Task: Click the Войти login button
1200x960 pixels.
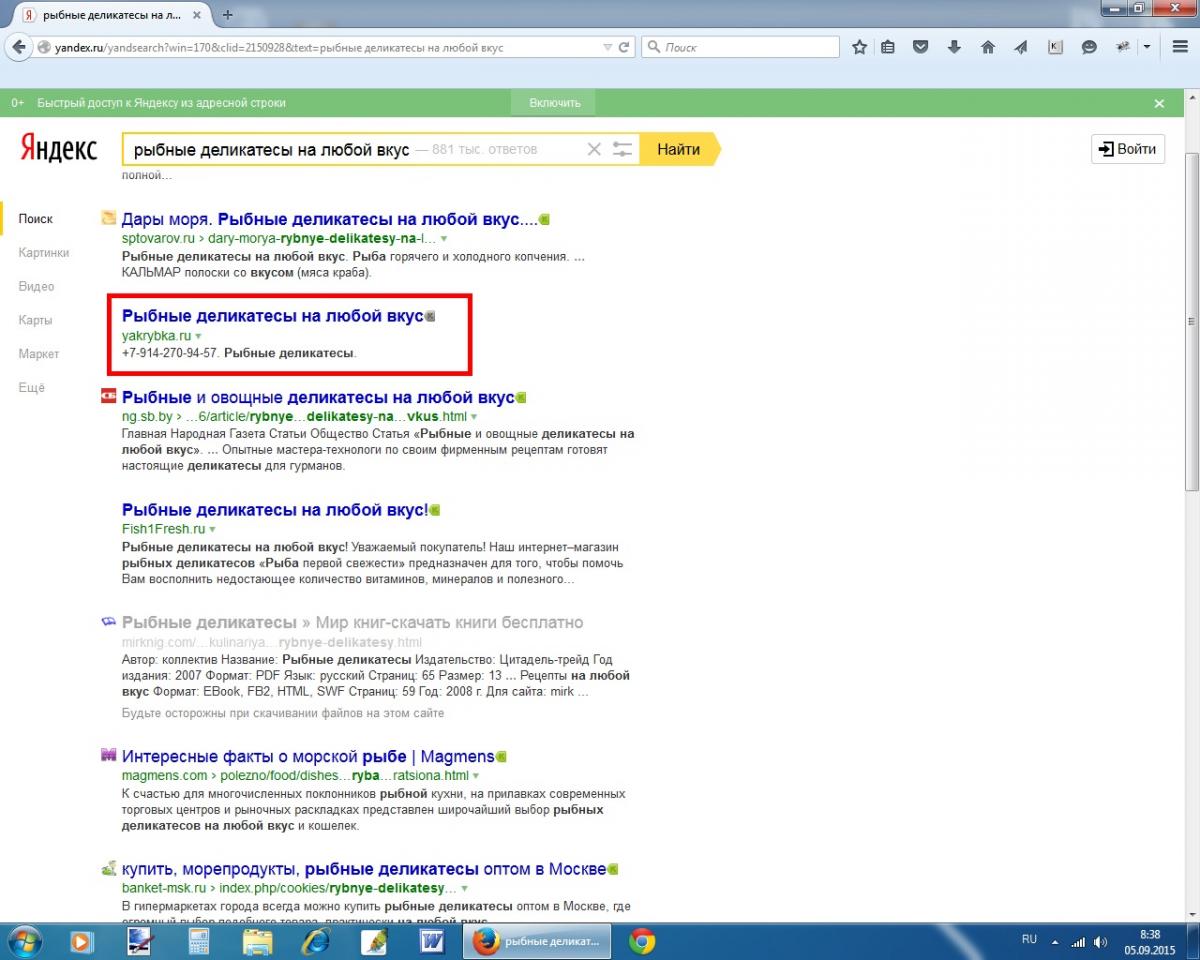Action: click(1128, 149)
